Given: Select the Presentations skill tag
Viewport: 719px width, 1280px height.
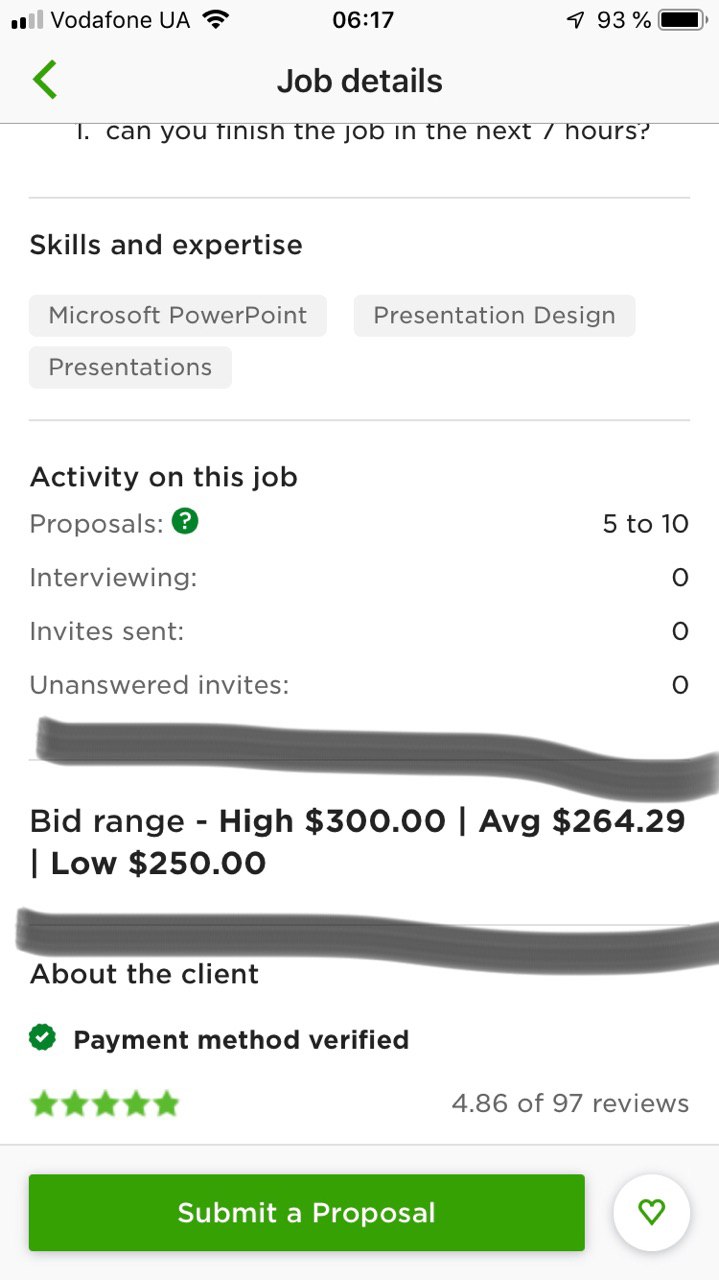Looking at the screenshot, I should (130, 367).
